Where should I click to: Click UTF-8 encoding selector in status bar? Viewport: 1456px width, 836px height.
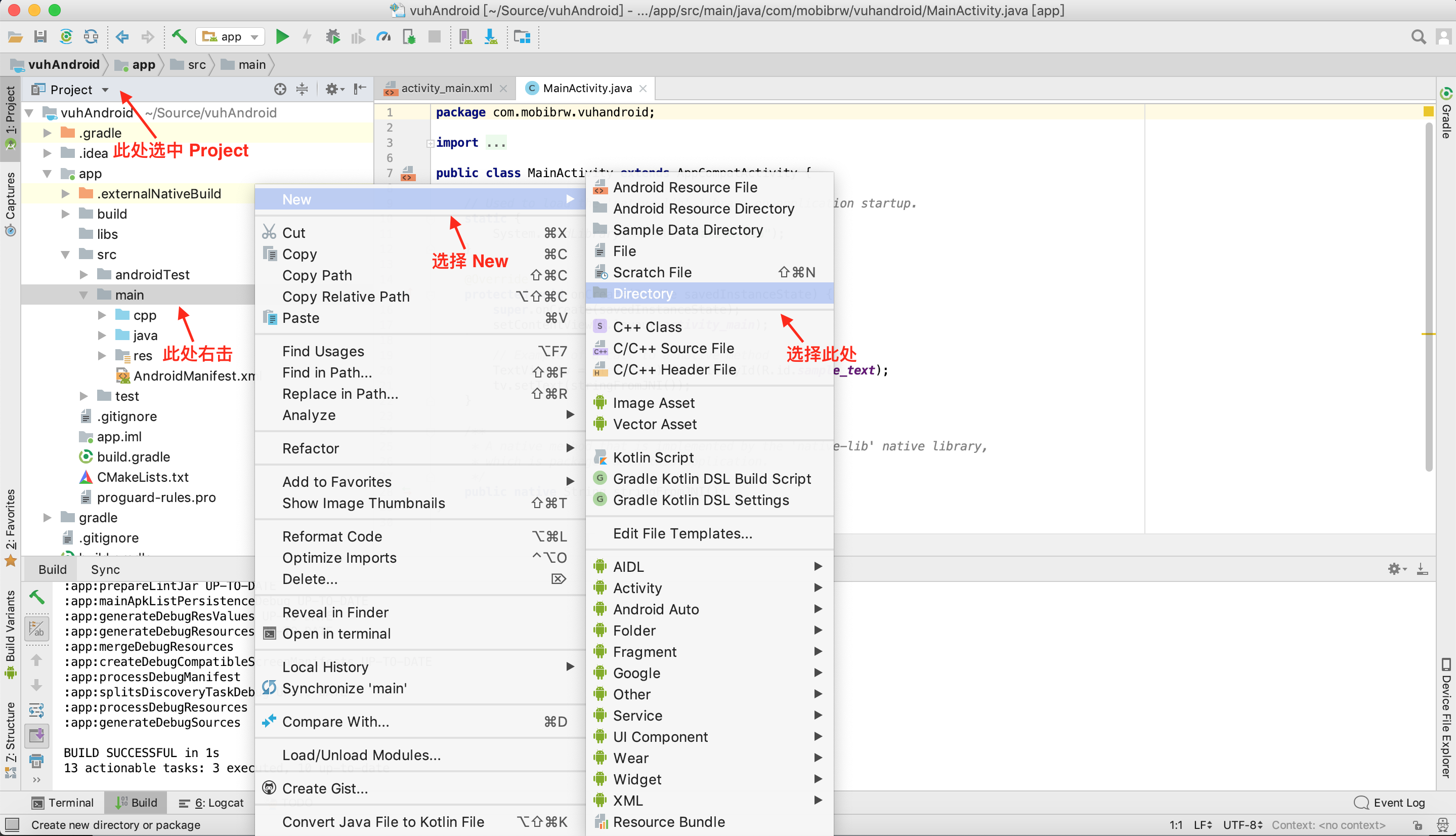tap(1243, 825)
